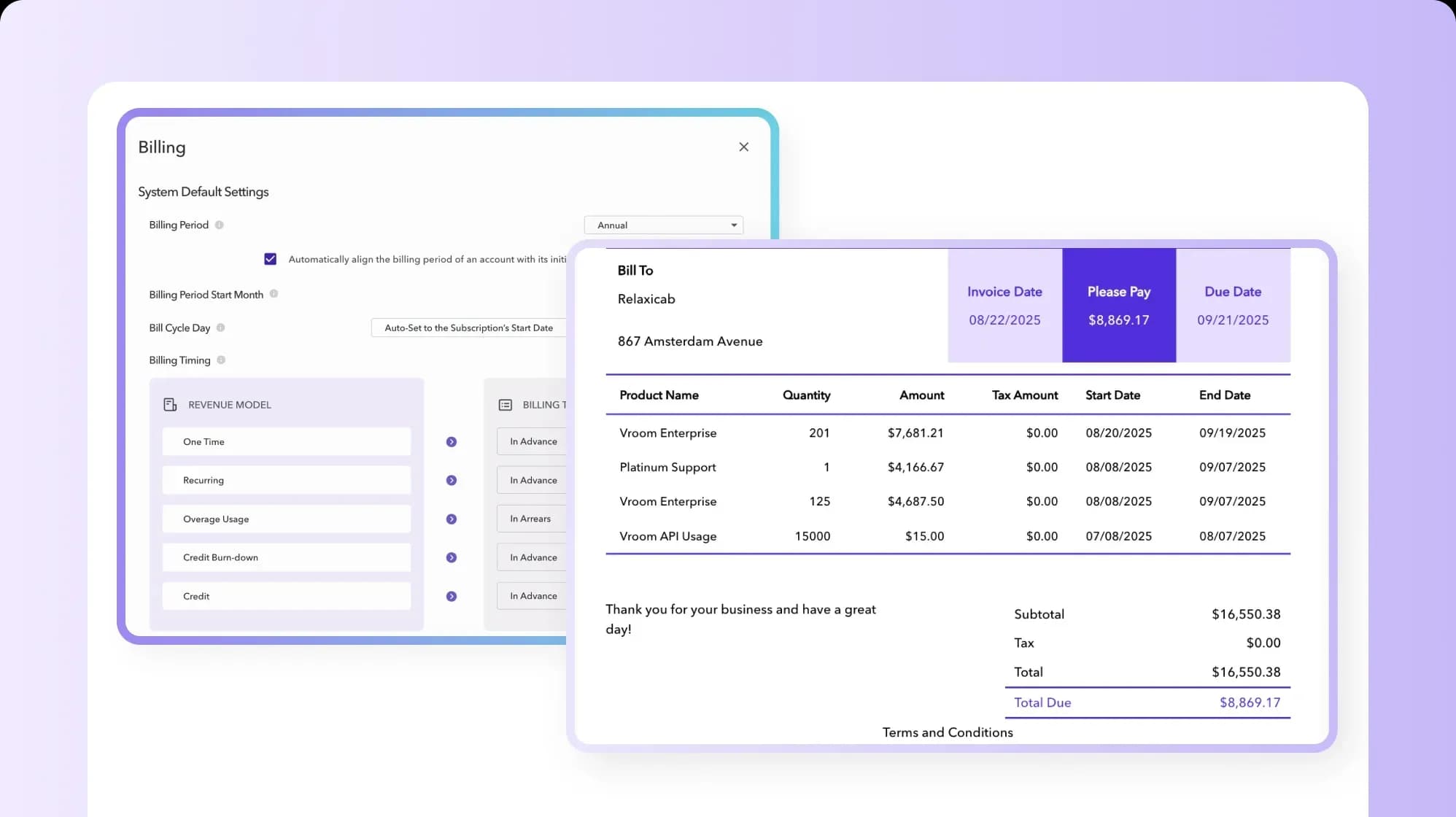This screenshot has height=817, width=1456.
Task: Click the Billing Timing info icon
Action: 221,360
